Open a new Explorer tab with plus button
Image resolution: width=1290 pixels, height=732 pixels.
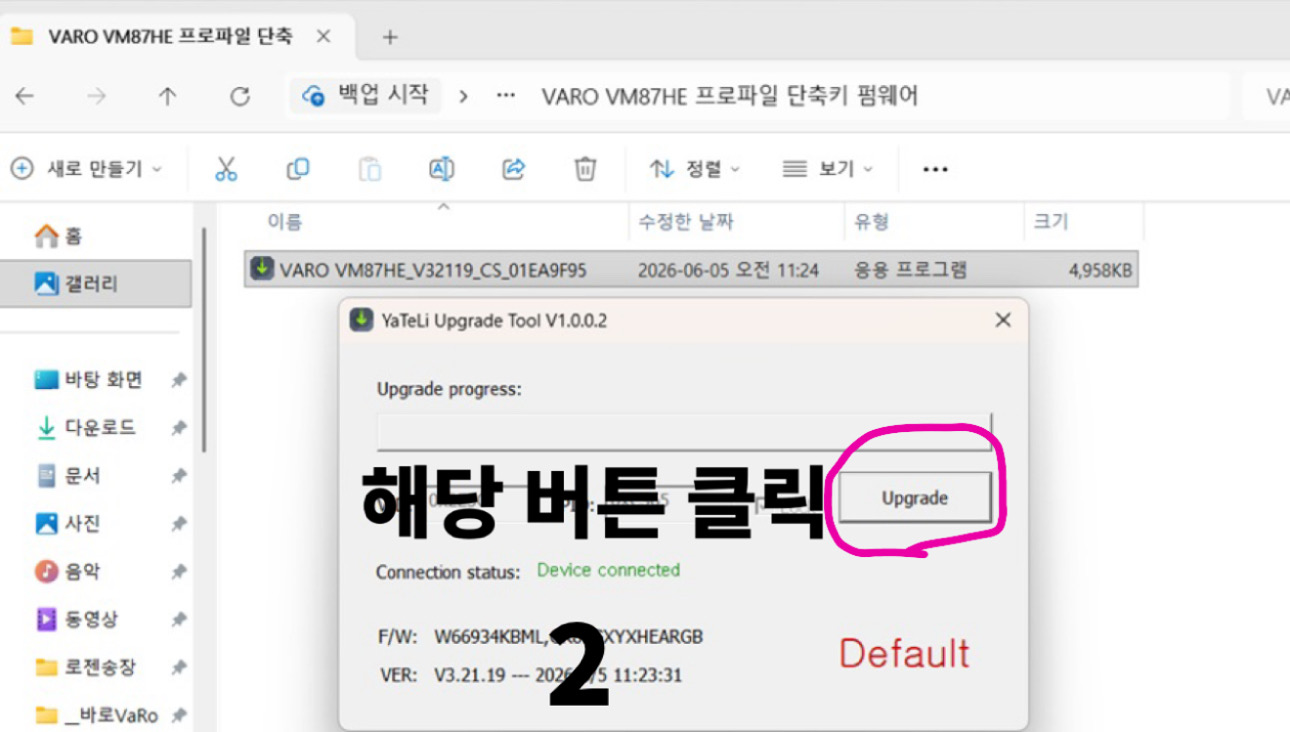point(390,37)
